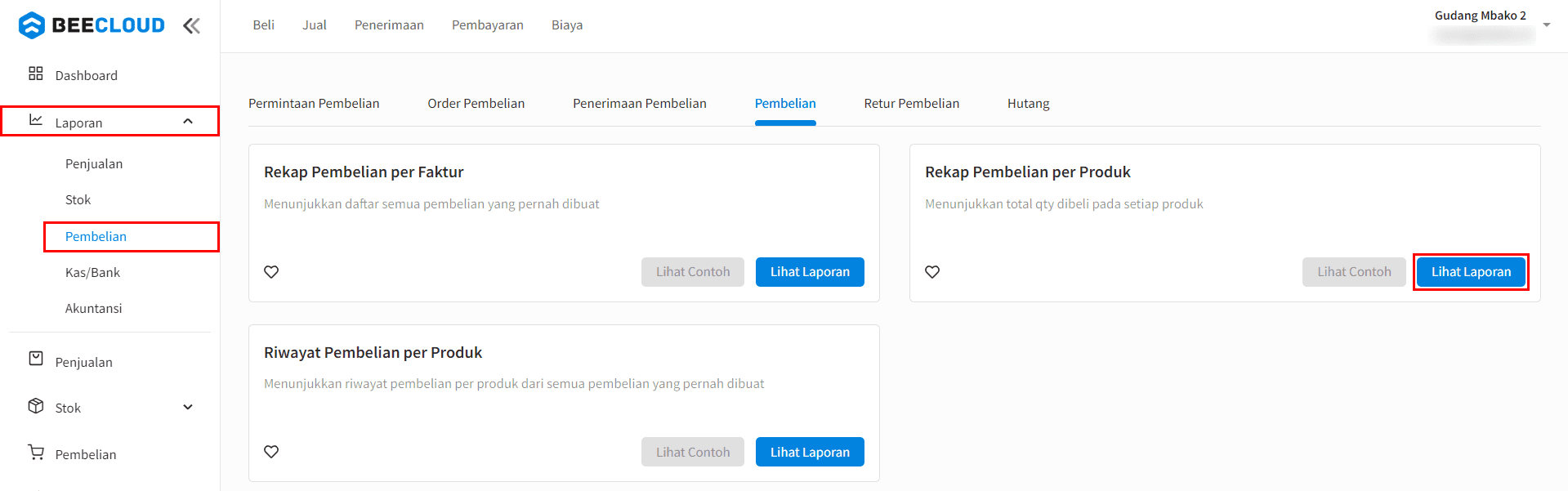Click Lihat Contoh for Rekap per Produk
This screenshot has height=491, width=1568.
coord(1354,272)
